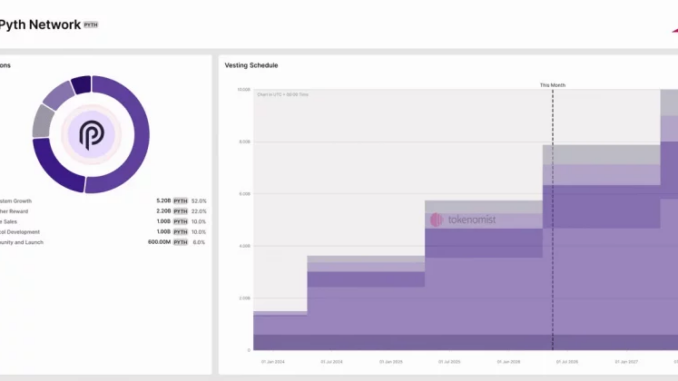
Task: Click the 6.00B y-axis label
Action: coord(245,194)
